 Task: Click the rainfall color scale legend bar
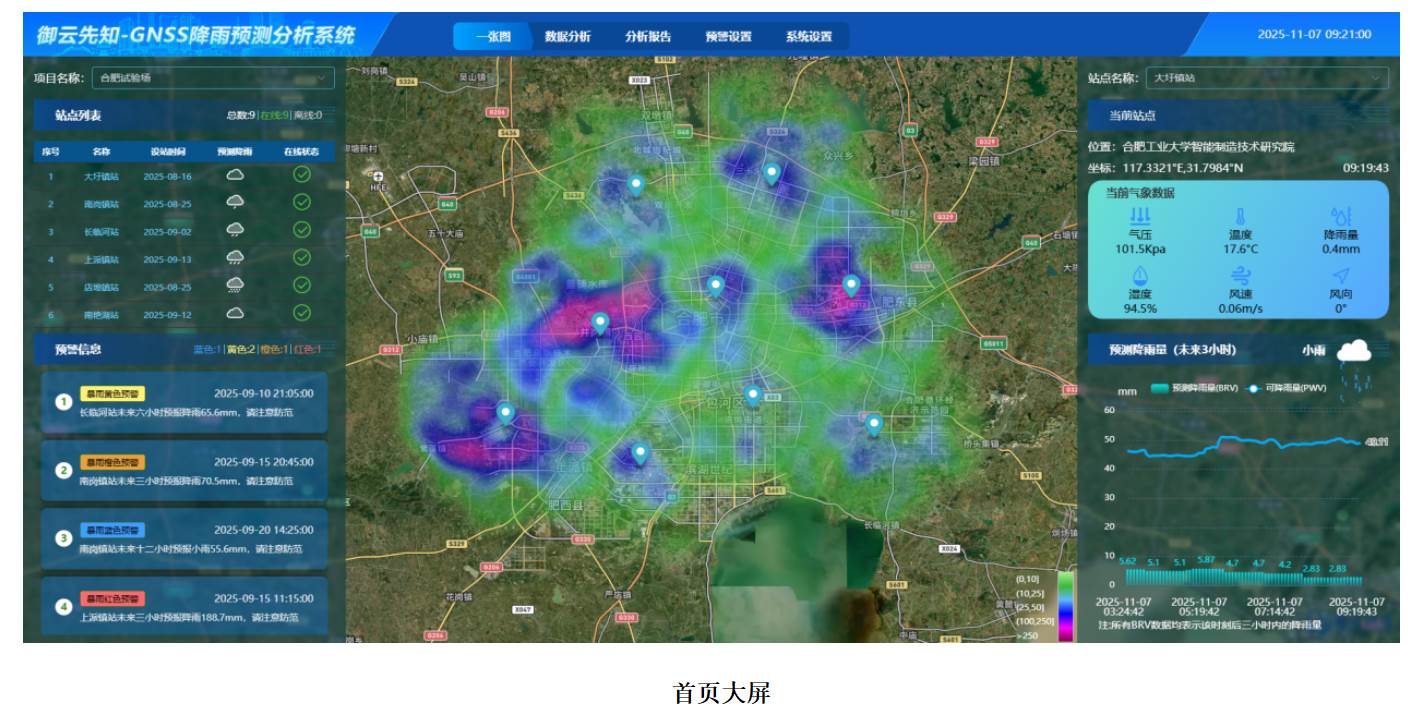[1065, 606]
